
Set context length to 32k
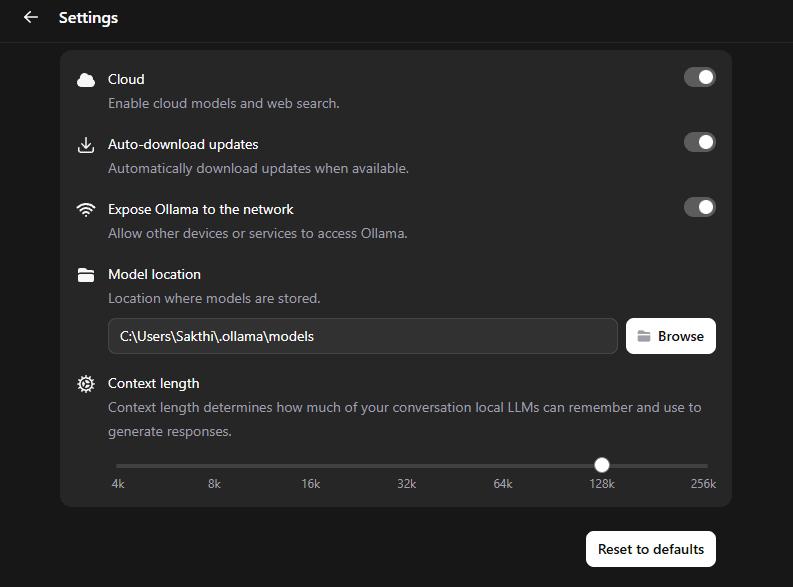coord(407,466)
